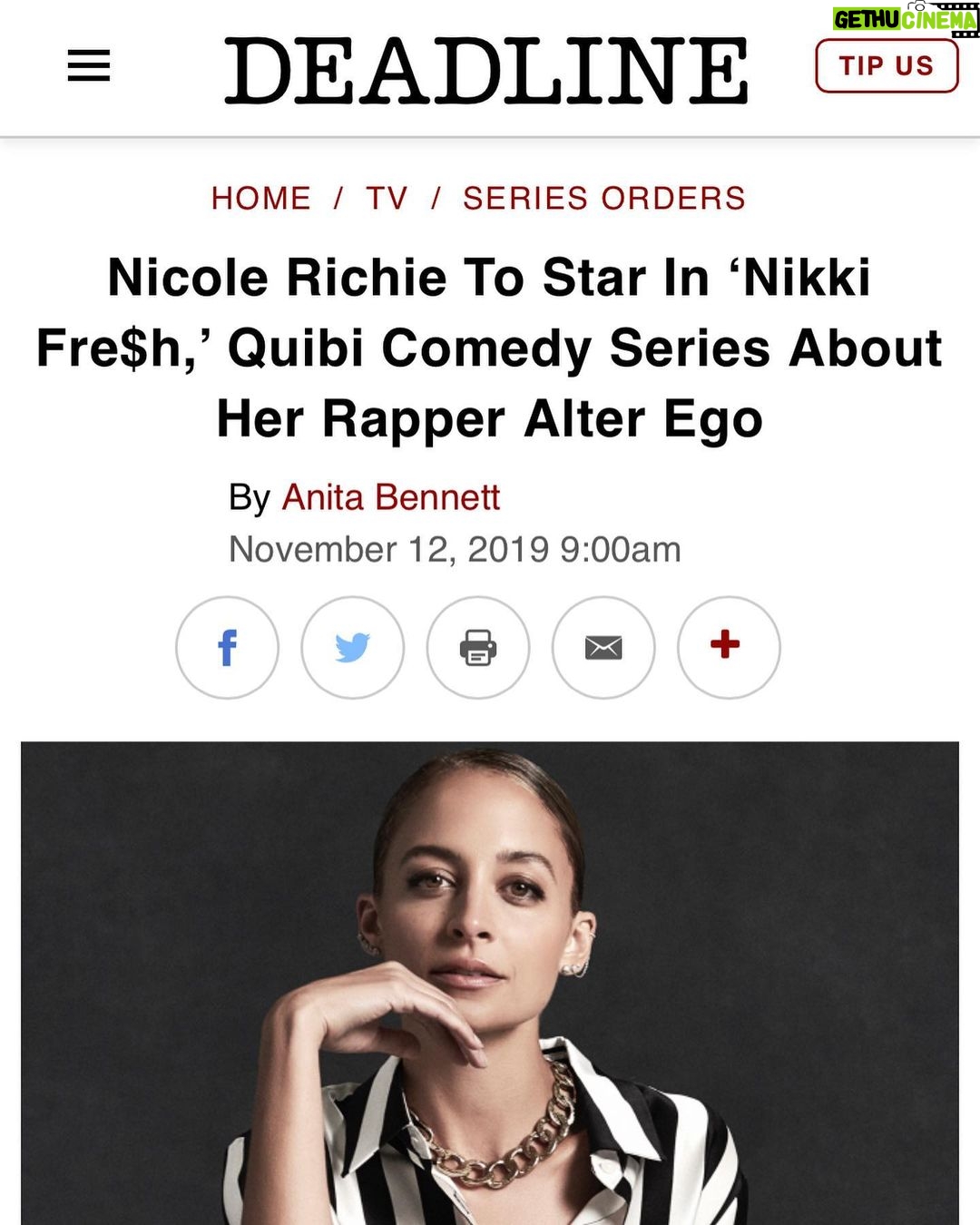Open the SERIES ORDERS category page
This screenshot has height=1225, width=980.
click(x=604, y=197)
